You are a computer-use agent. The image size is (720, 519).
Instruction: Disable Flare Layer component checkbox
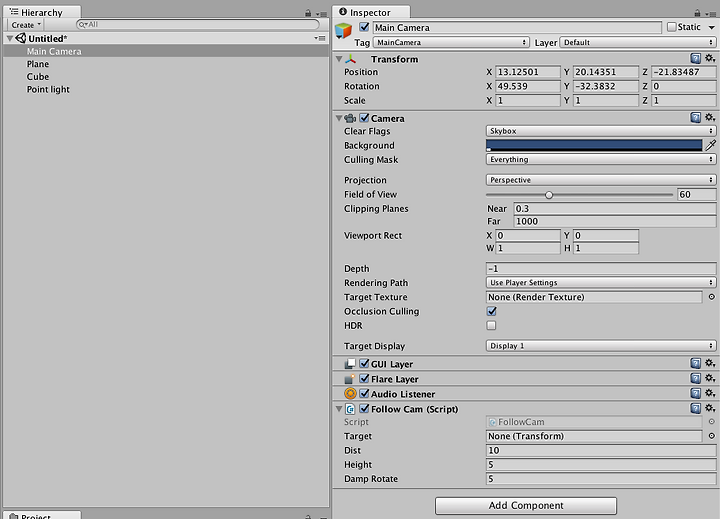(x=364, y=378)
